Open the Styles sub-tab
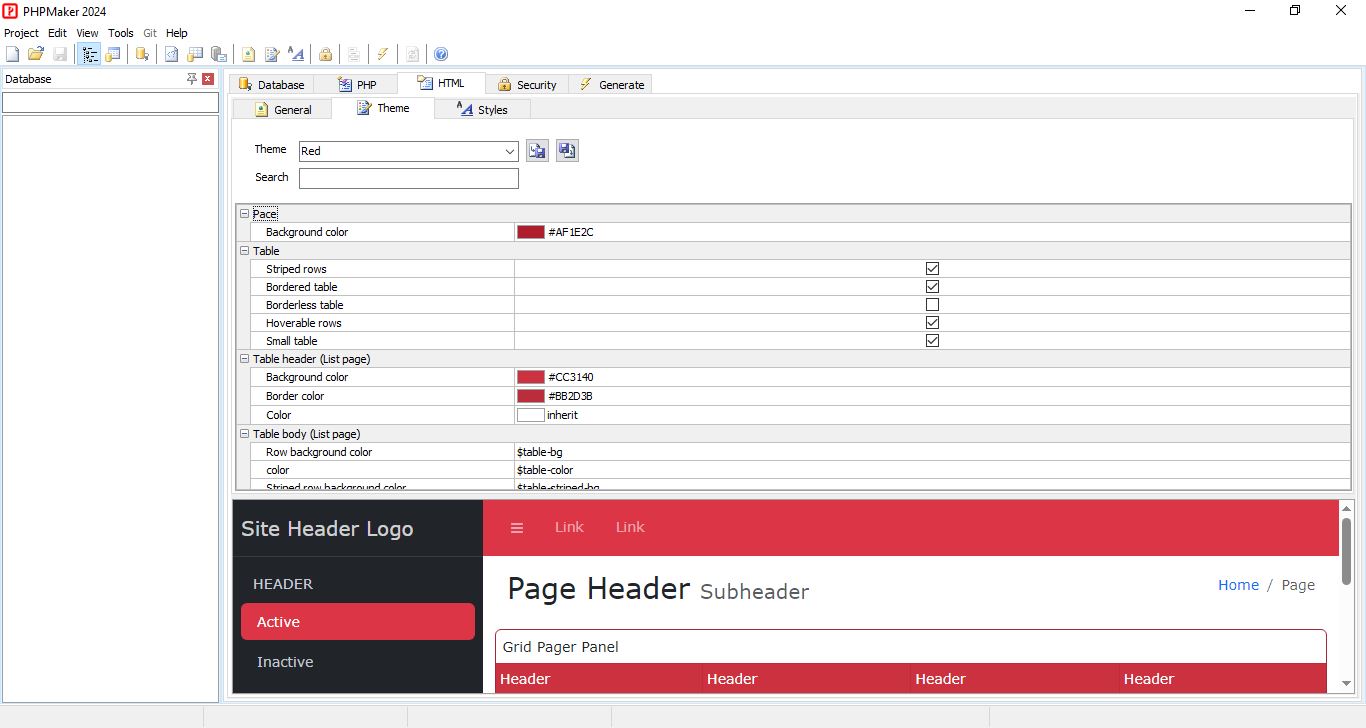1366x728 pixels. [483, 110]
